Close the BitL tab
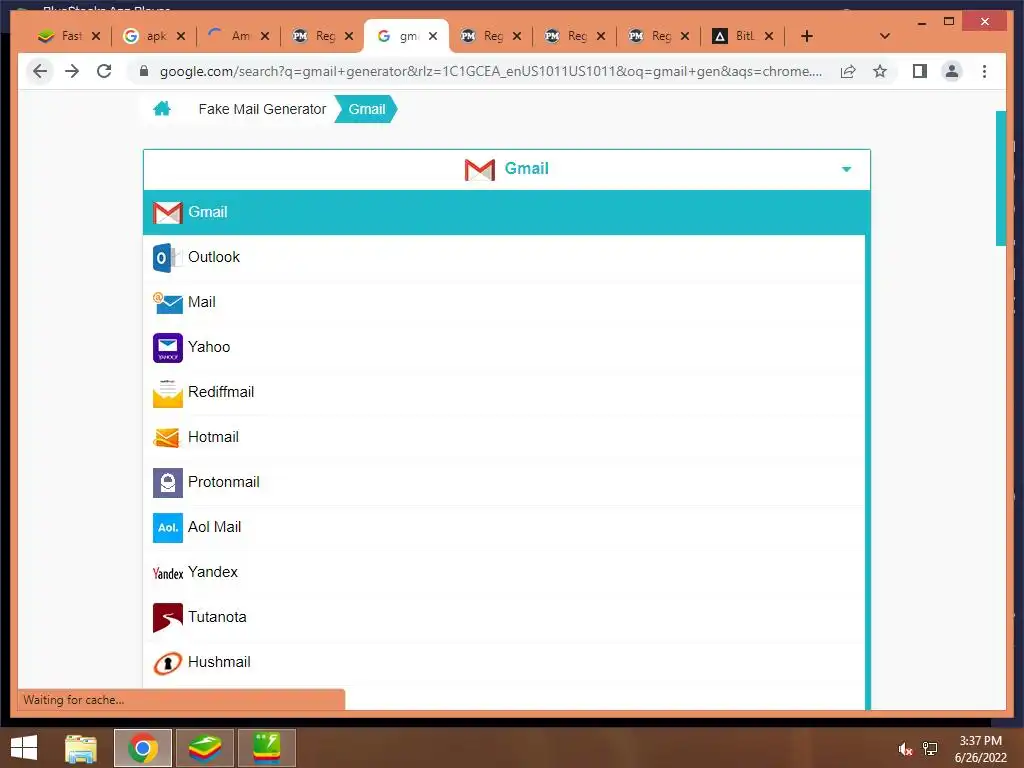 point(769,37)
